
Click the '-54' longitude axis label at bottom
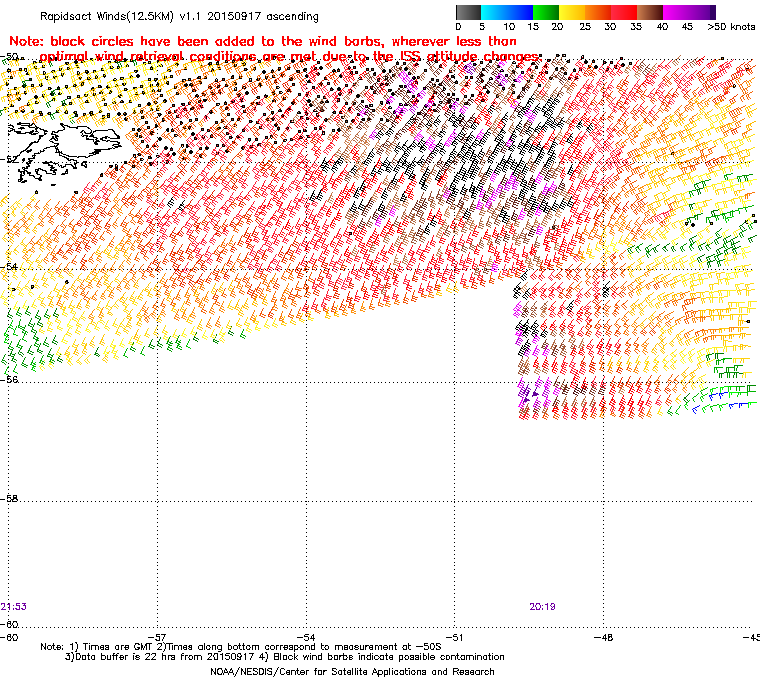point(306,637)
